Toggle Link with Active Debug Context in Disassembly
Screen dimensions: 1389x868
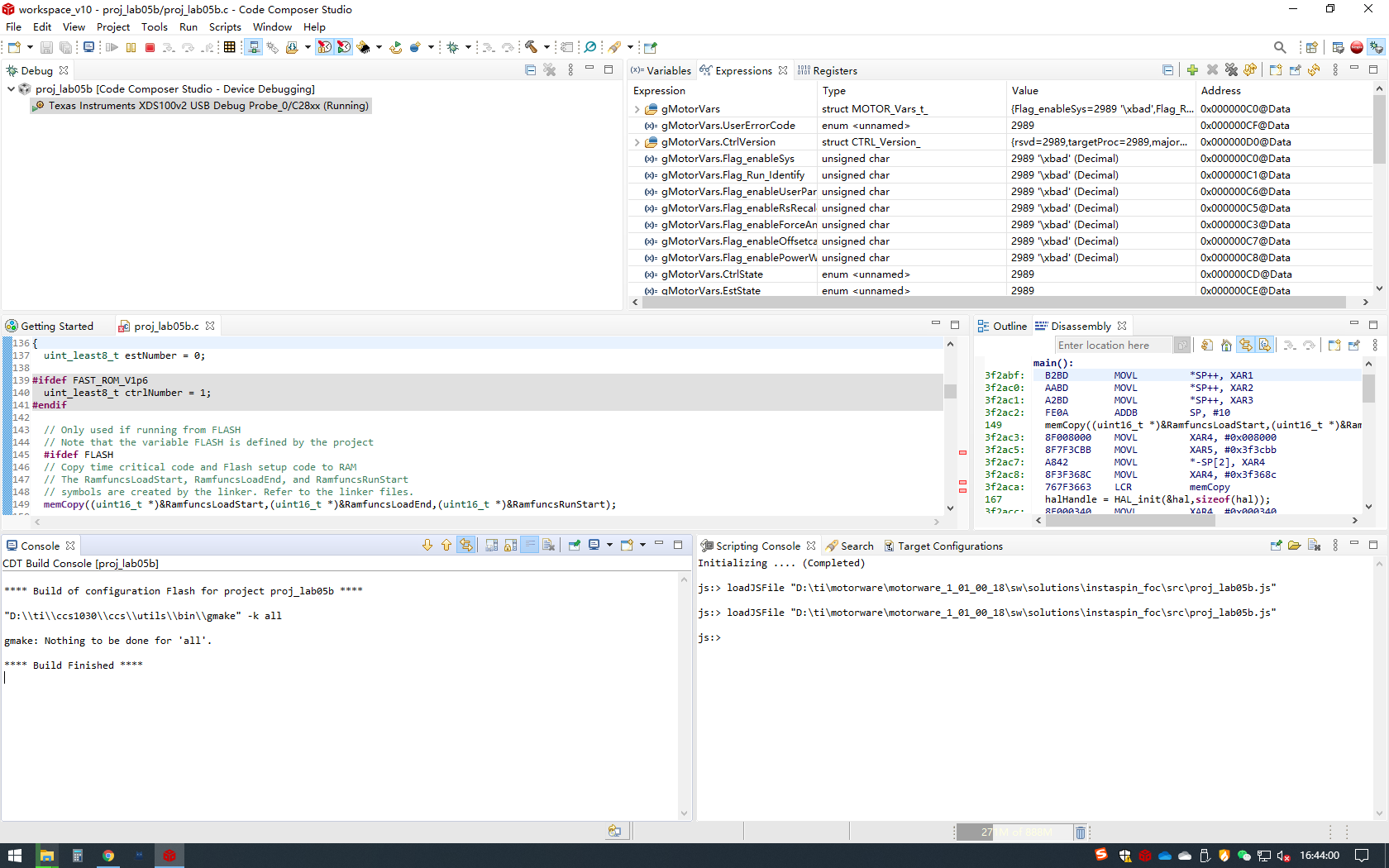coord(1245,346)
